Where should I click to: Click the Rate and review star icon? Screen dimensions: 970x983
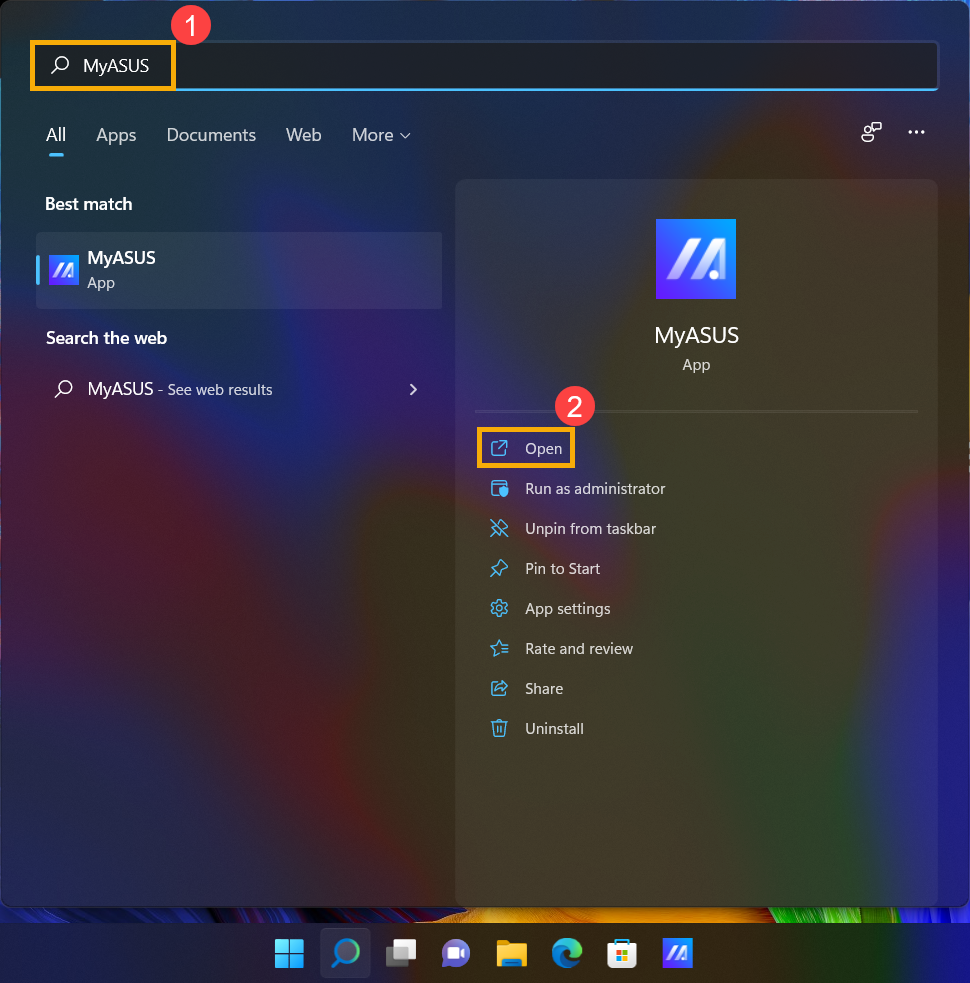[499, 648]
